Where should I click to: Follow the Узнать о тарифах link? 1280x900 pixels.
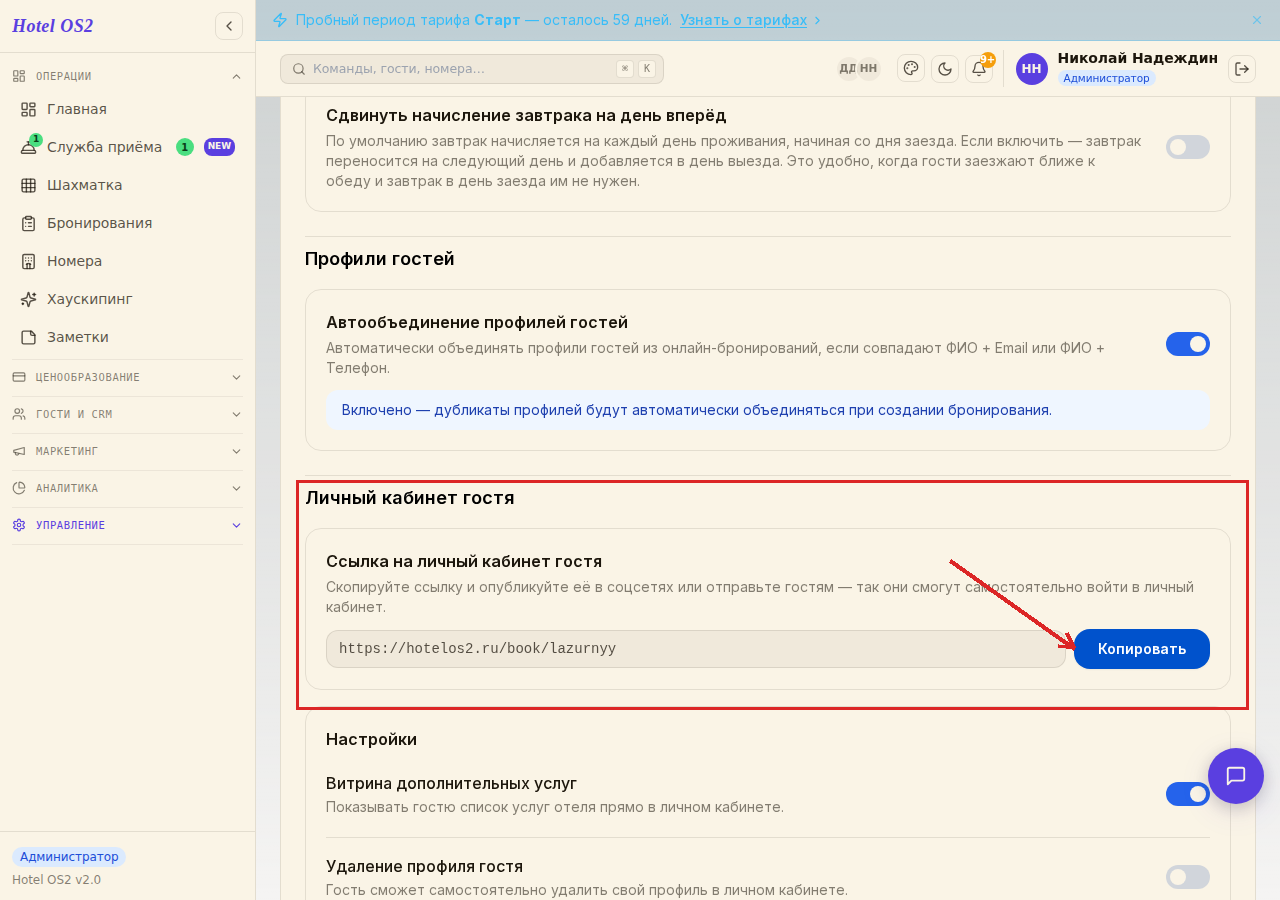[x=743, y=20]
